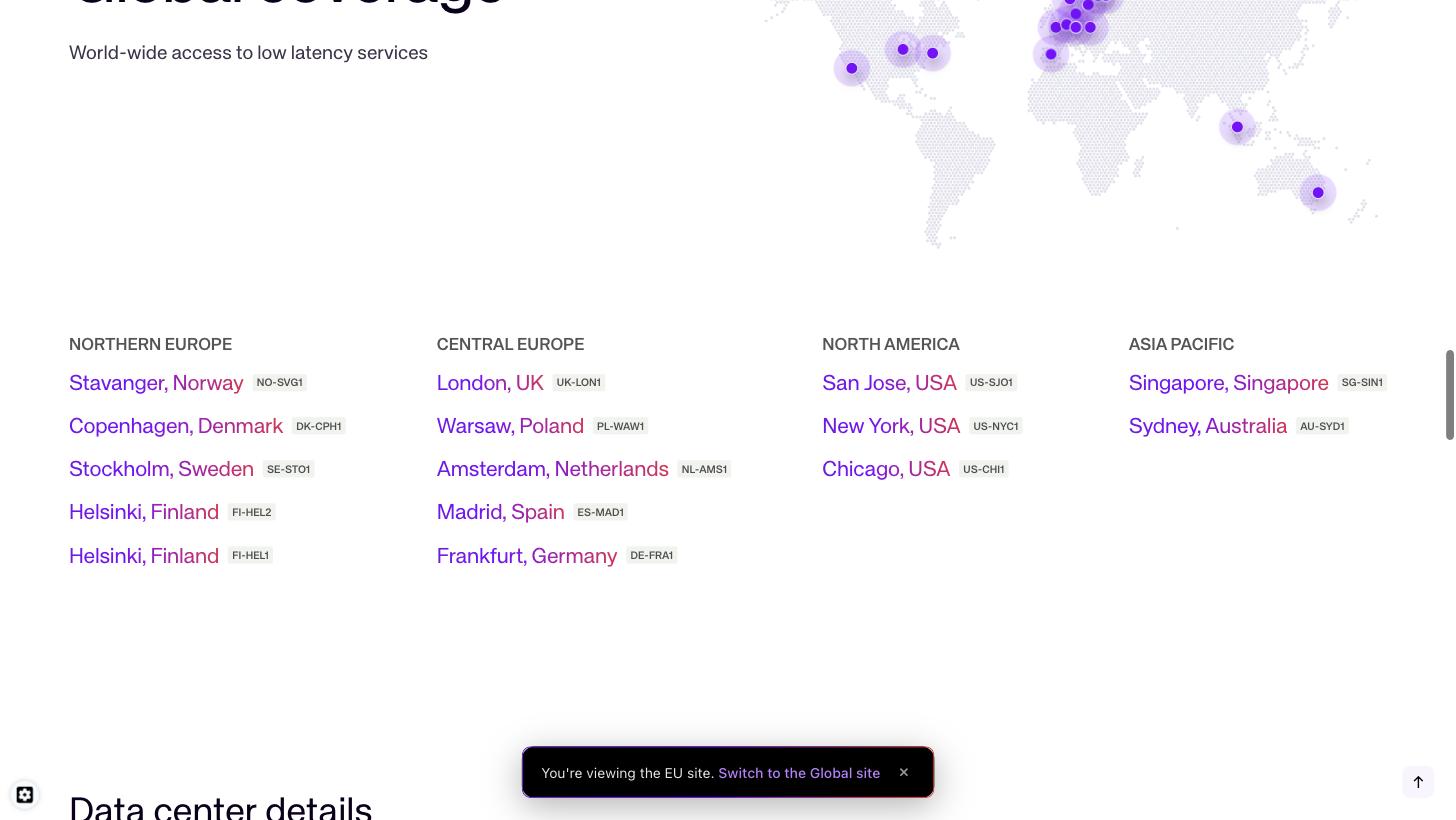1456x820 pixels.
Task: Click the page vertical scrollbar thumb
Action: (x=1450, y=395)
